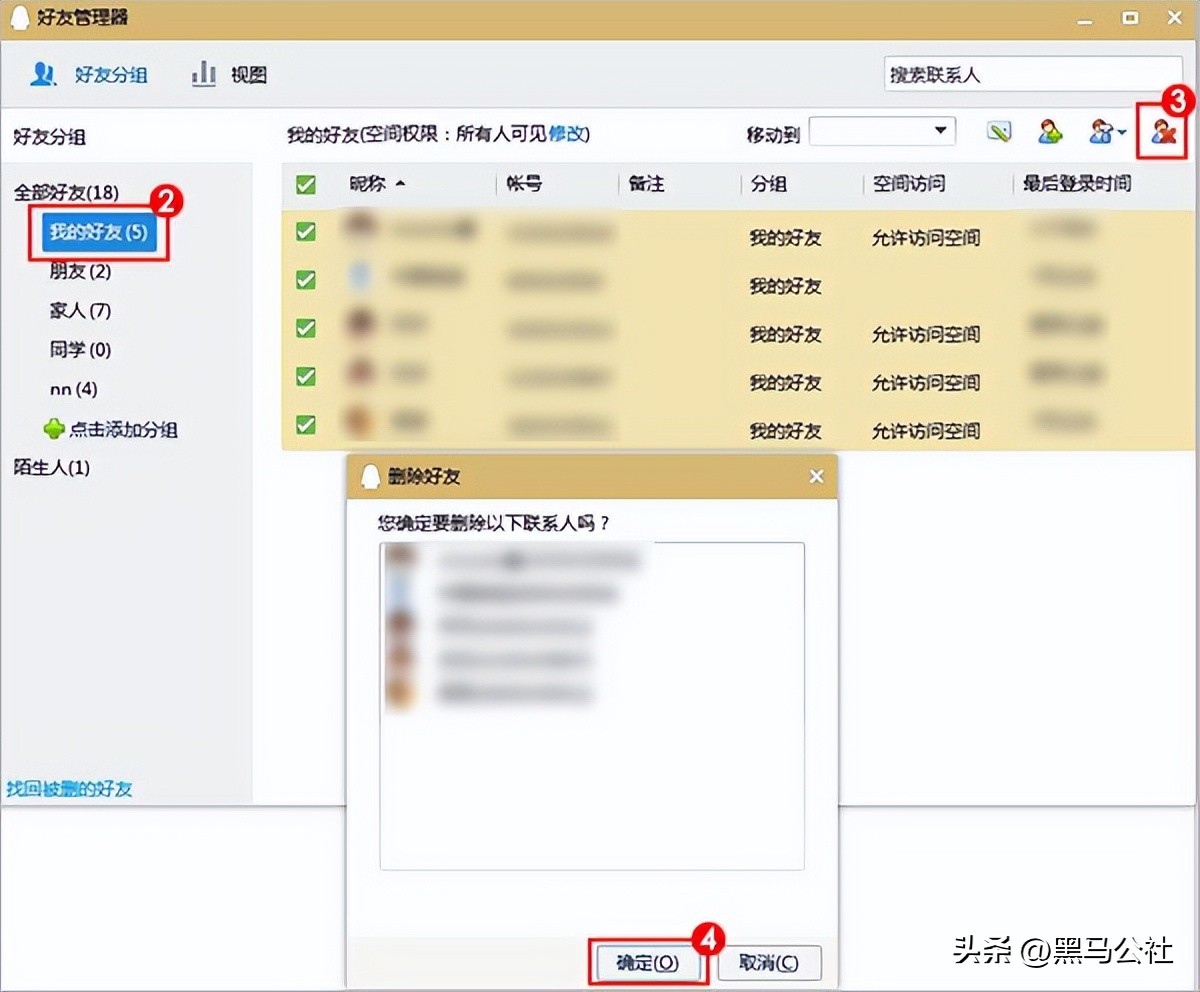Viewport: 1200px width, 992px height.
Task: Select the 陌生人(1) group
Action: coord(52,467)
